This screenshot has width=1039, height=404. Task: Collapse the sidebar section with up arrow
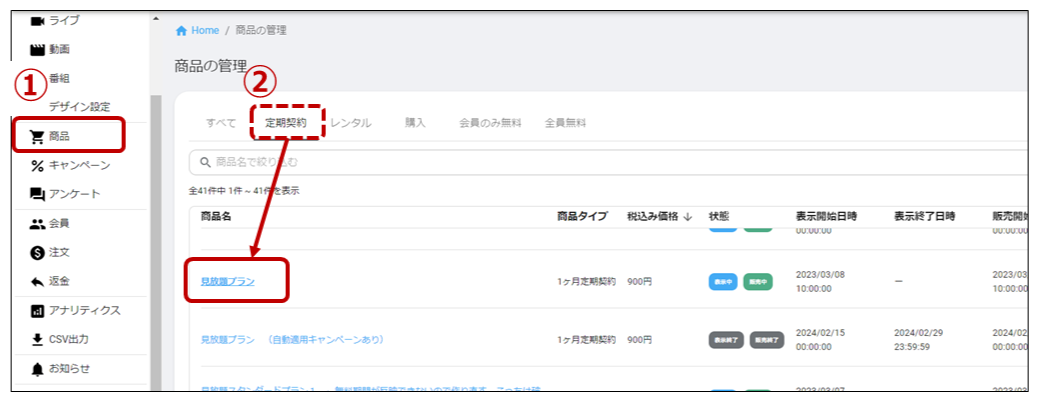tap(155, 19)
